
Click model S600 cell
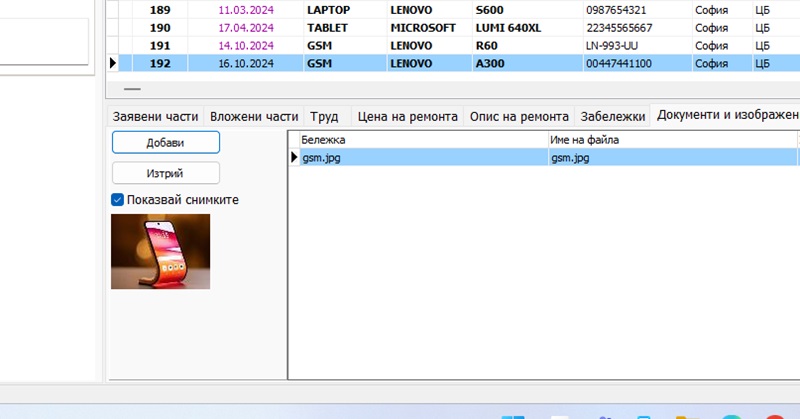528,10
